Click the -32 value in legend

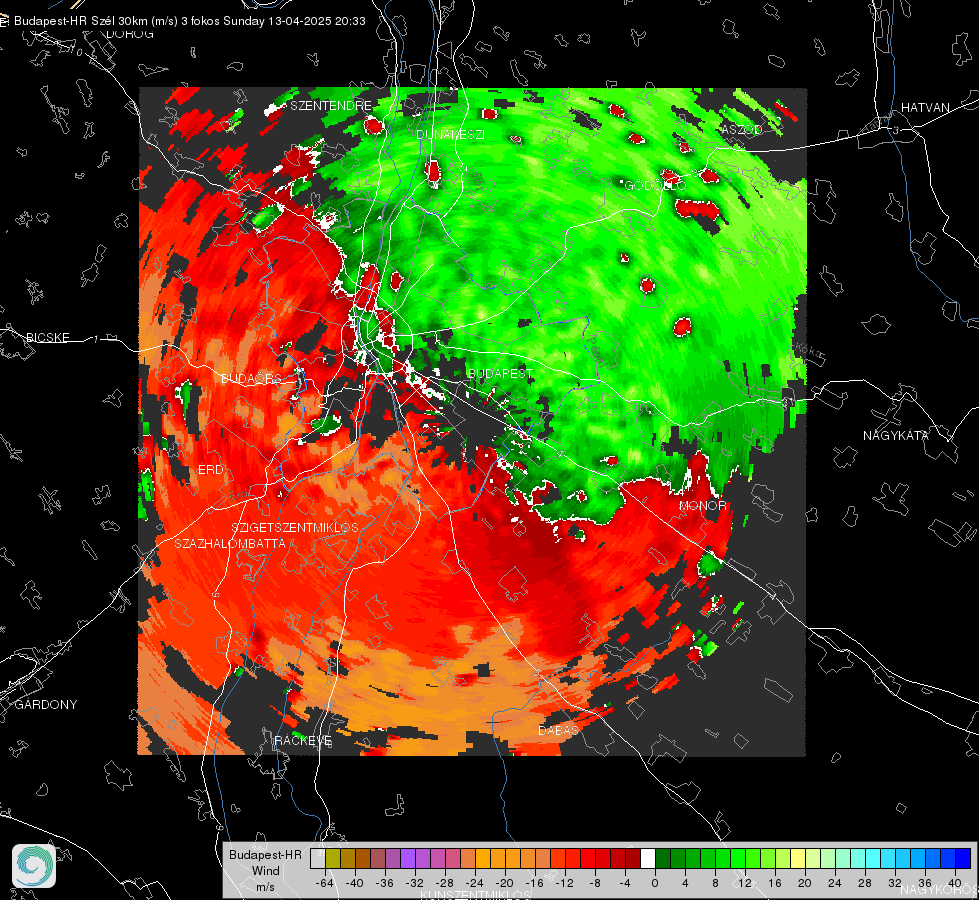[415, 883]
